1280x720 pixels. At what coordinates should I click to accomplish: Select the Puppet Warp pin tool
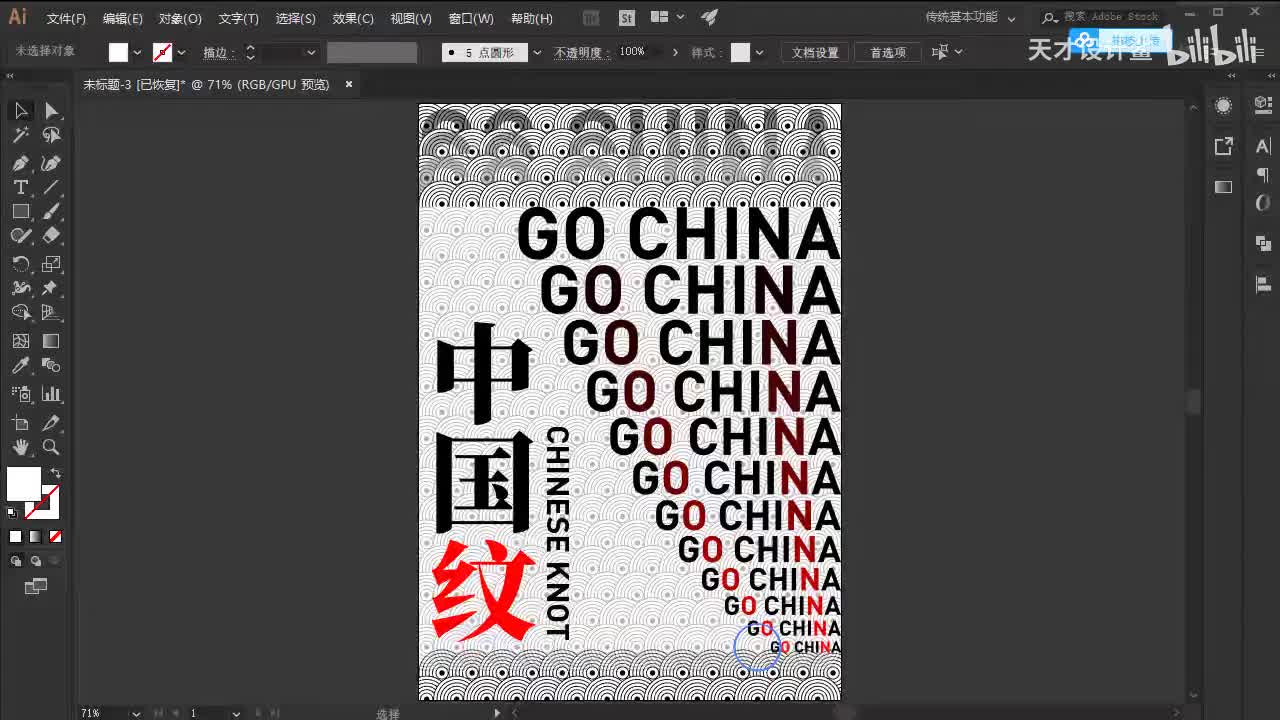point(51,288)
